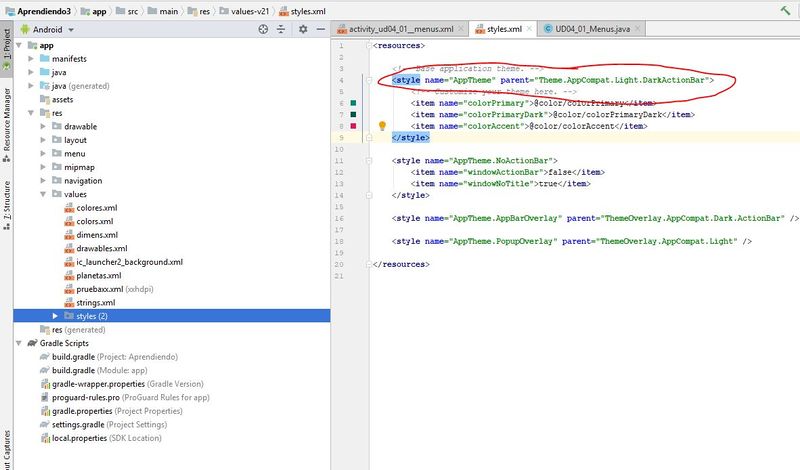Select the assets folder
800x470 pixels.
[57, 100]
